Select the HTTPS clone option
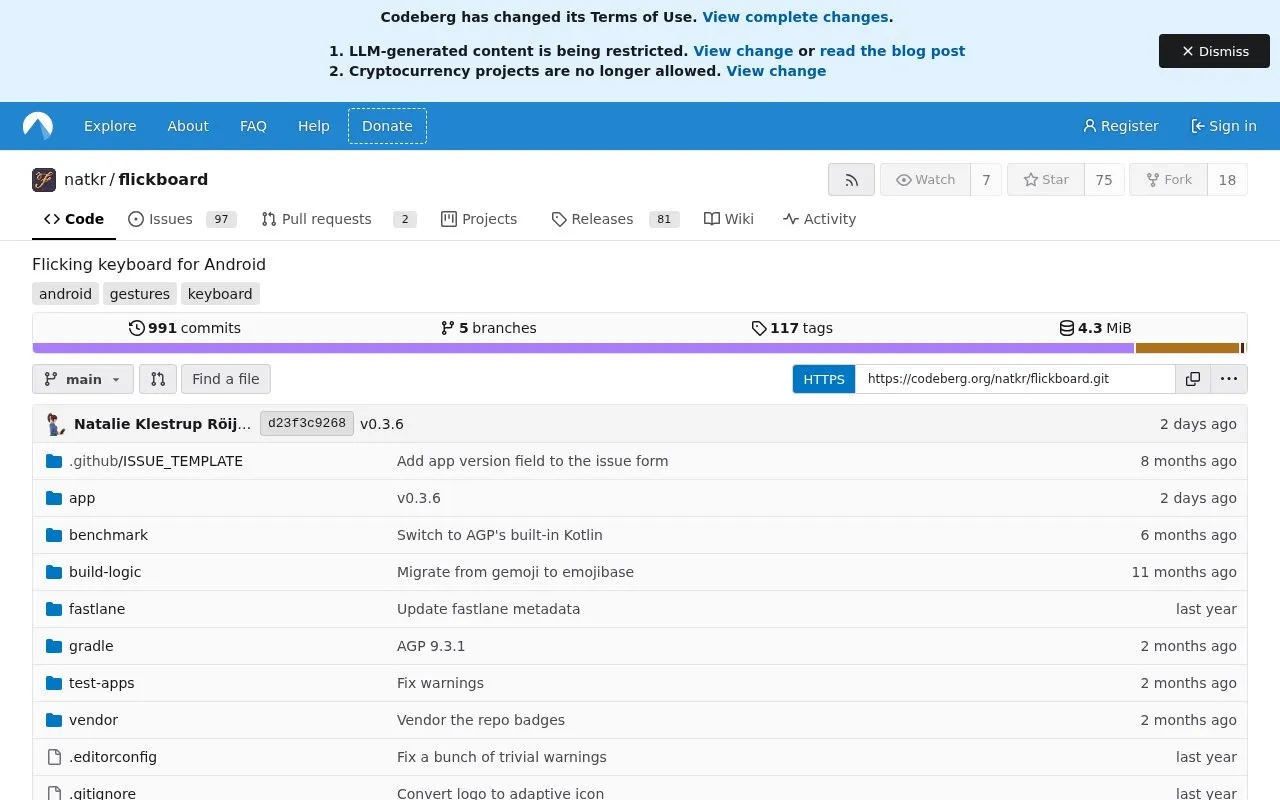Screen dimensions: 1280x800 (824, 379)
